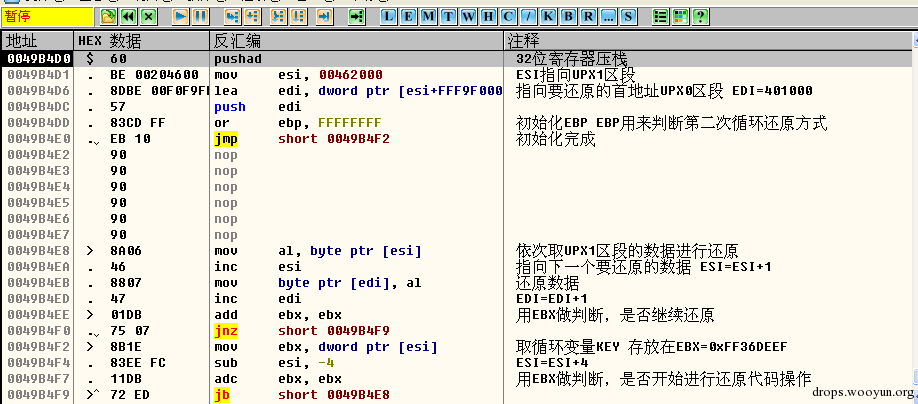Click the 反汇编 column header
Image resolution: width=918 pixels, height=404 pixels.
pos(236,41)
